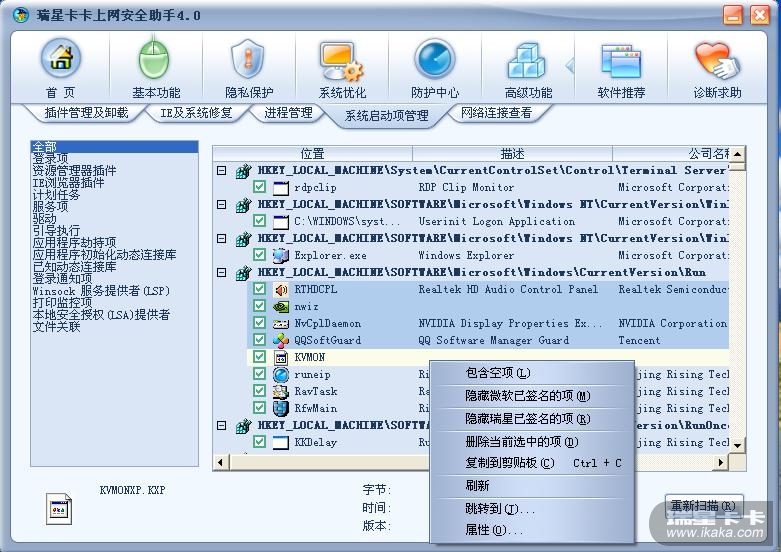Viewport: 781px width, 552px height.
Task: Click the title bar app logo icon
Action: pos(21,15)
